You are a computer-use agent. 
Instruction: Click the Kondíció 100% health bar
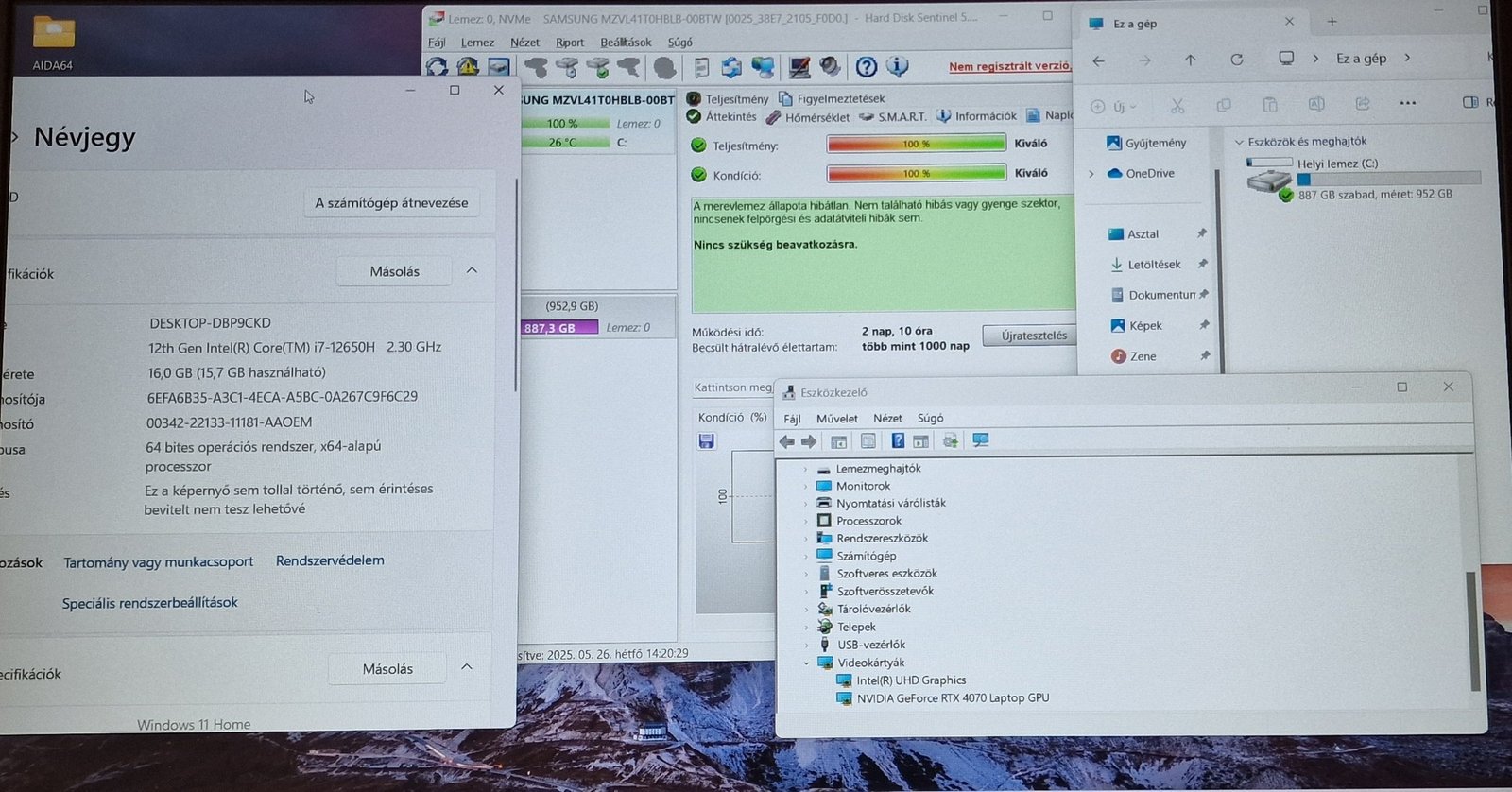click(917, 174)
